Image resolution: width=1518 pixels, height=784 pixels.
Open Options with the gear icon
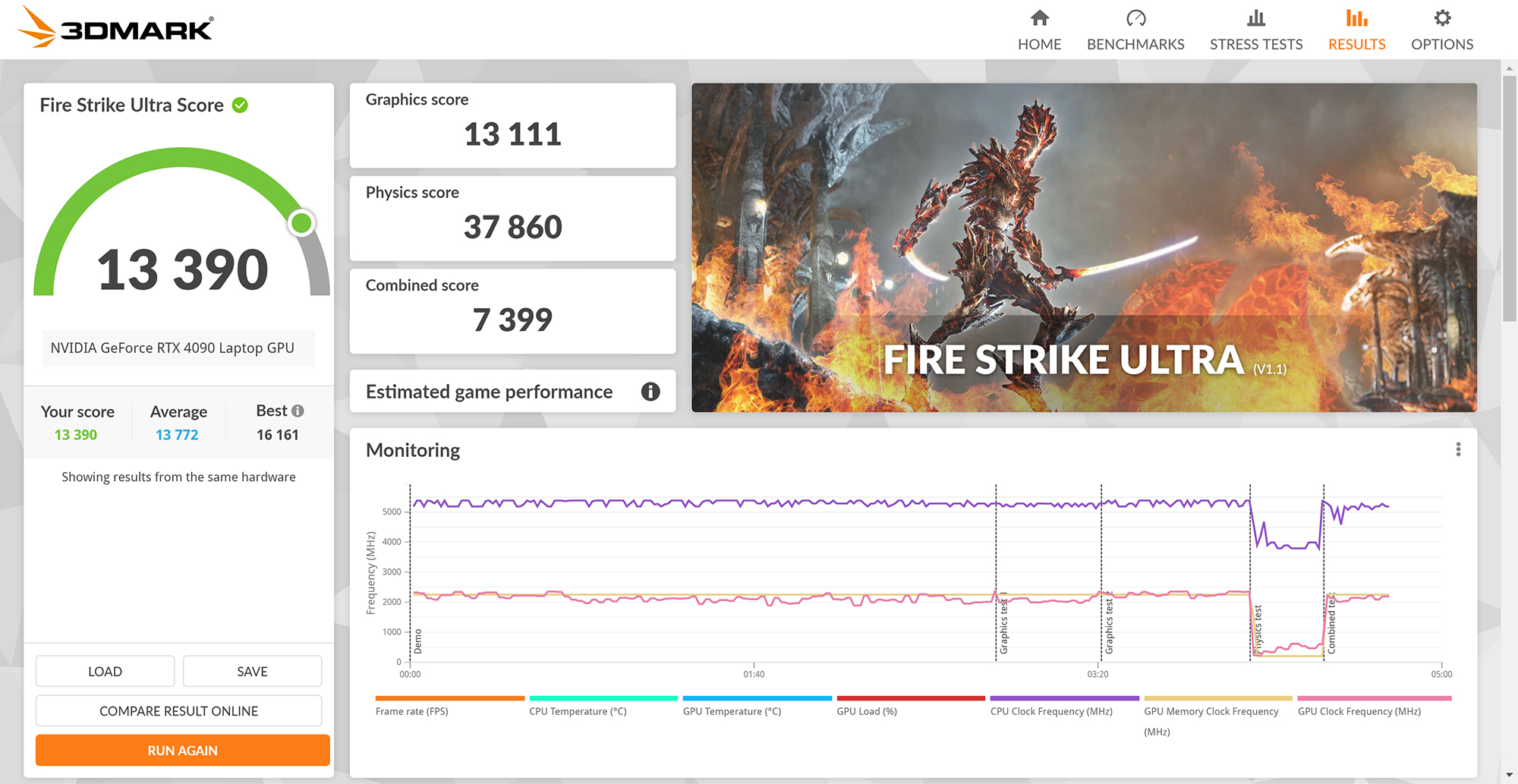(x=1441, y=18)
